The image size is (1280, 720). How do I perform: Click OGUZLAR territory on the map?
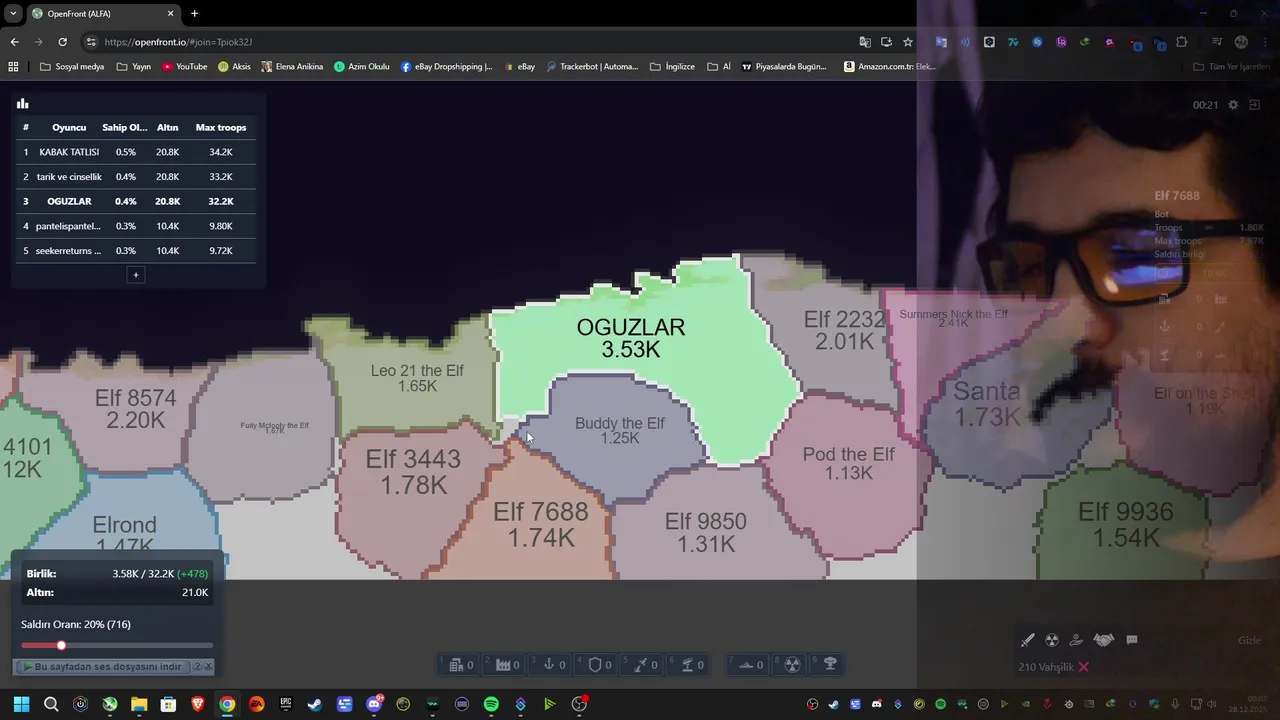pos(631,337)
